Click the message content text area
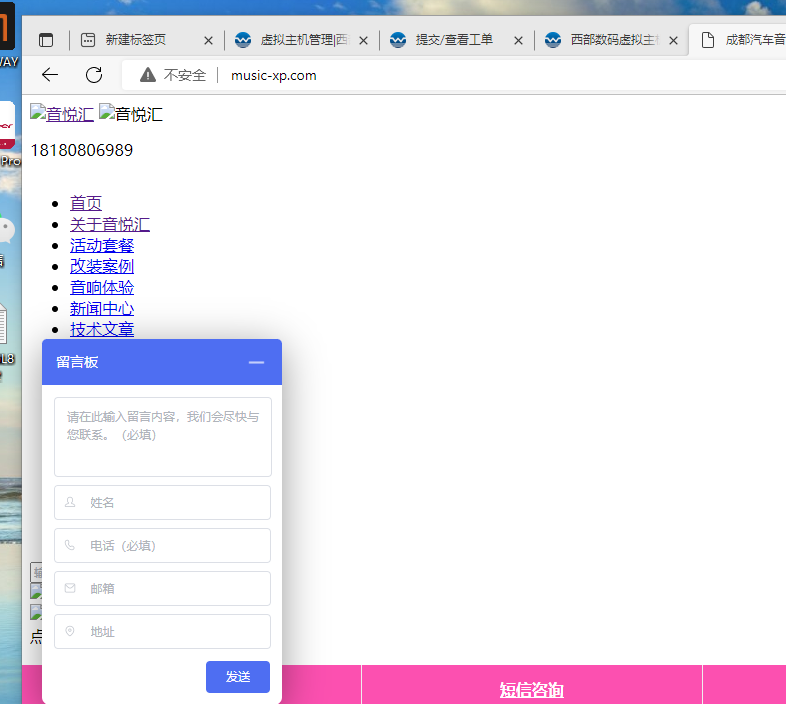Image resolution: width=786 pixels, height=704 pixels. tap(162, 436)
